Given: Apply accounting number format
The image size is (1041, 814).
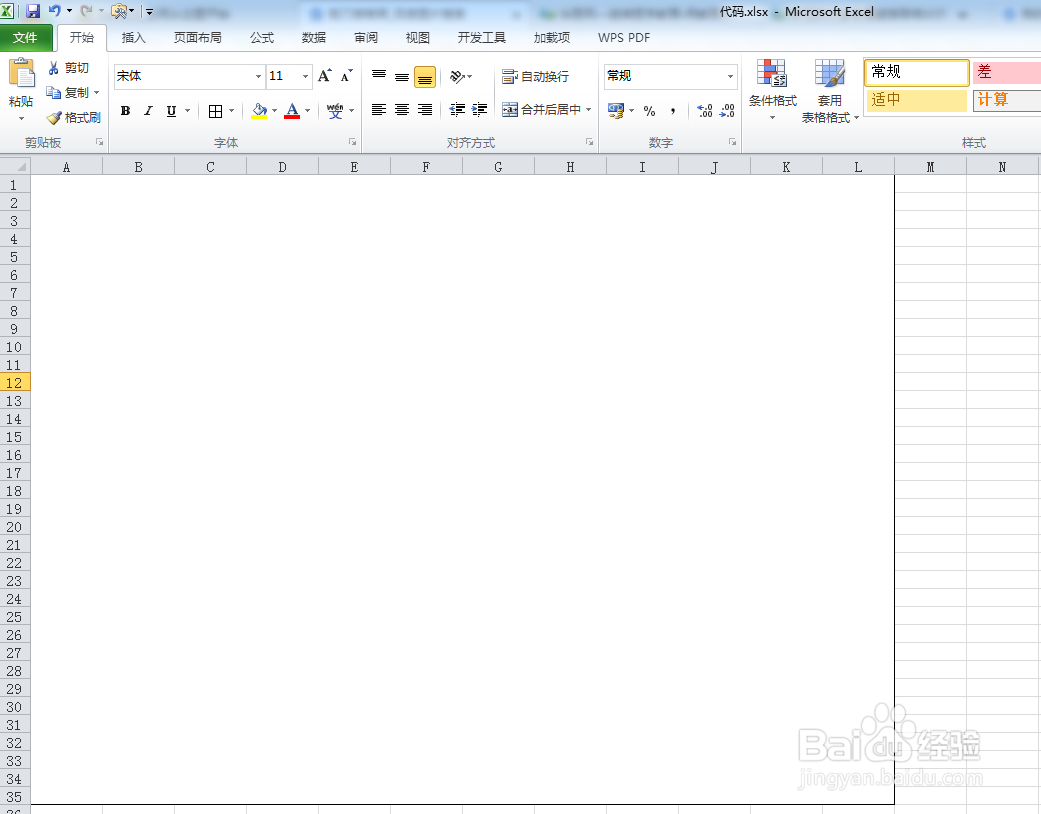Looking at the screenshot, I should pos(615,110).
